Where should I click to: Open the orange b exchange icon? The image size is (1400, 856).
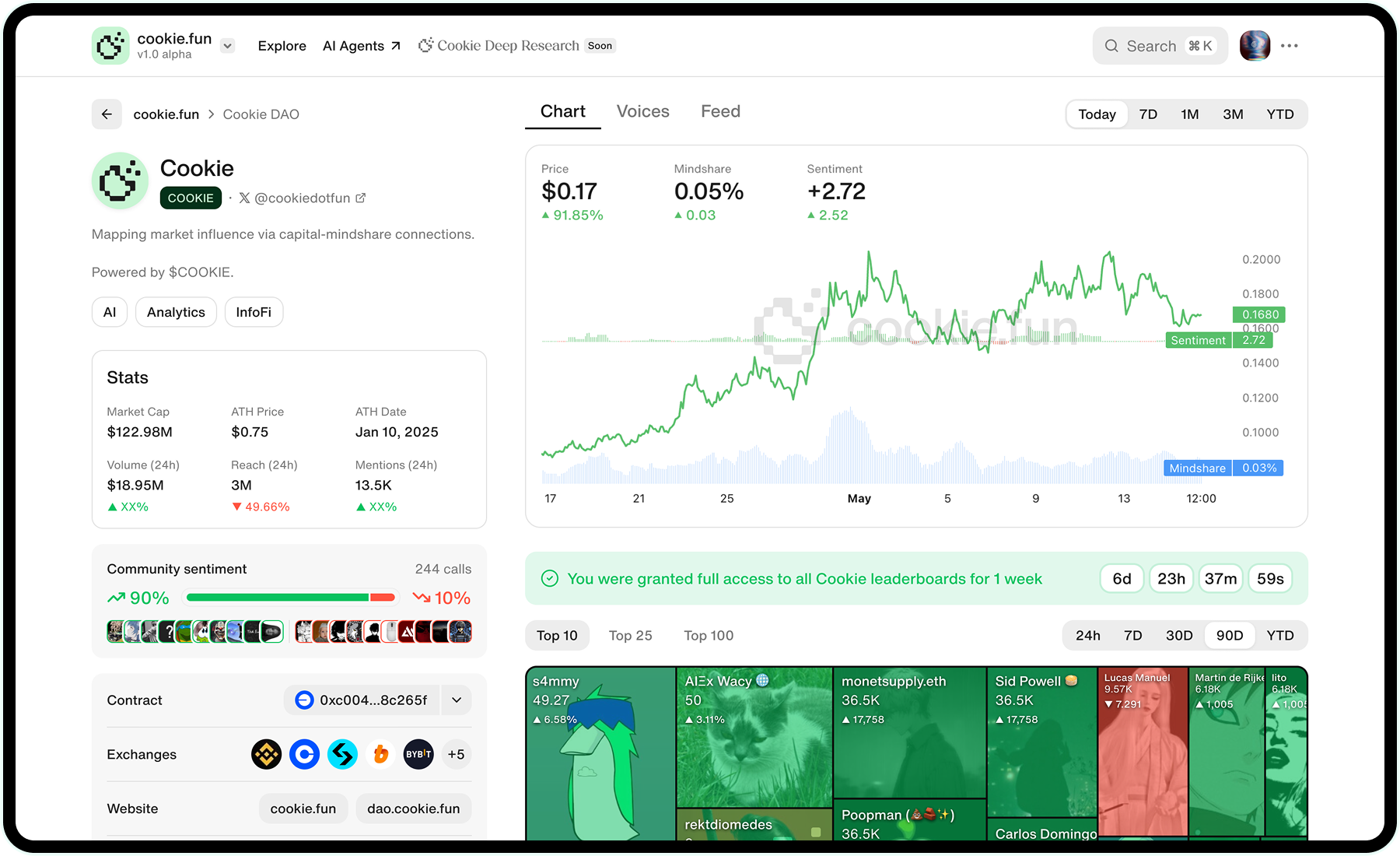[380, 754]
